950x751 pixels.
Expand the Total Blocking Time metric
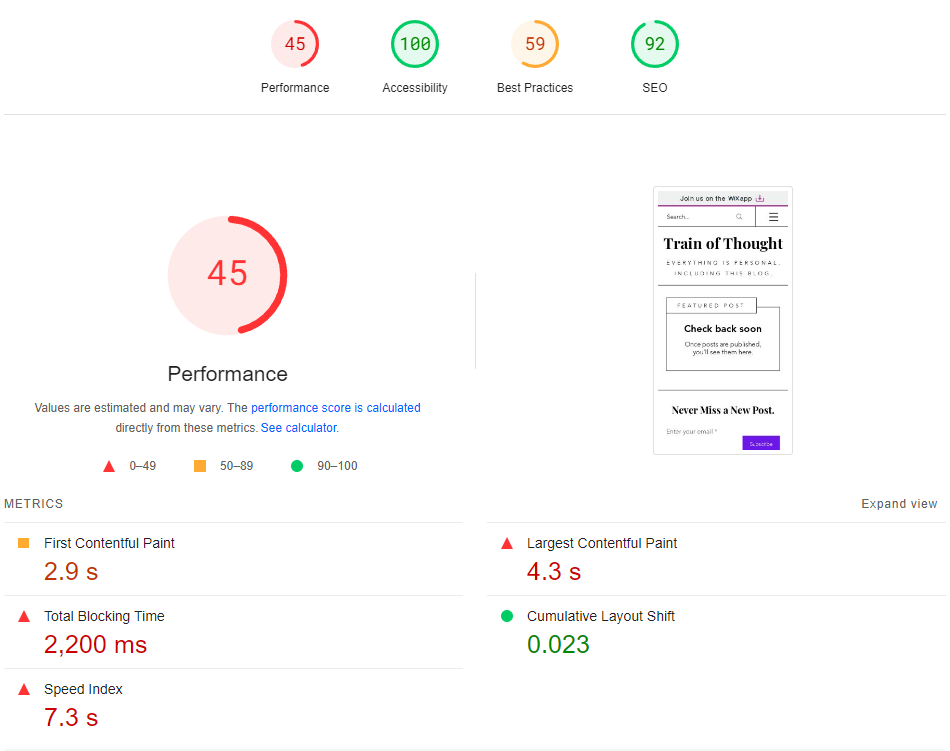(233, 632)
